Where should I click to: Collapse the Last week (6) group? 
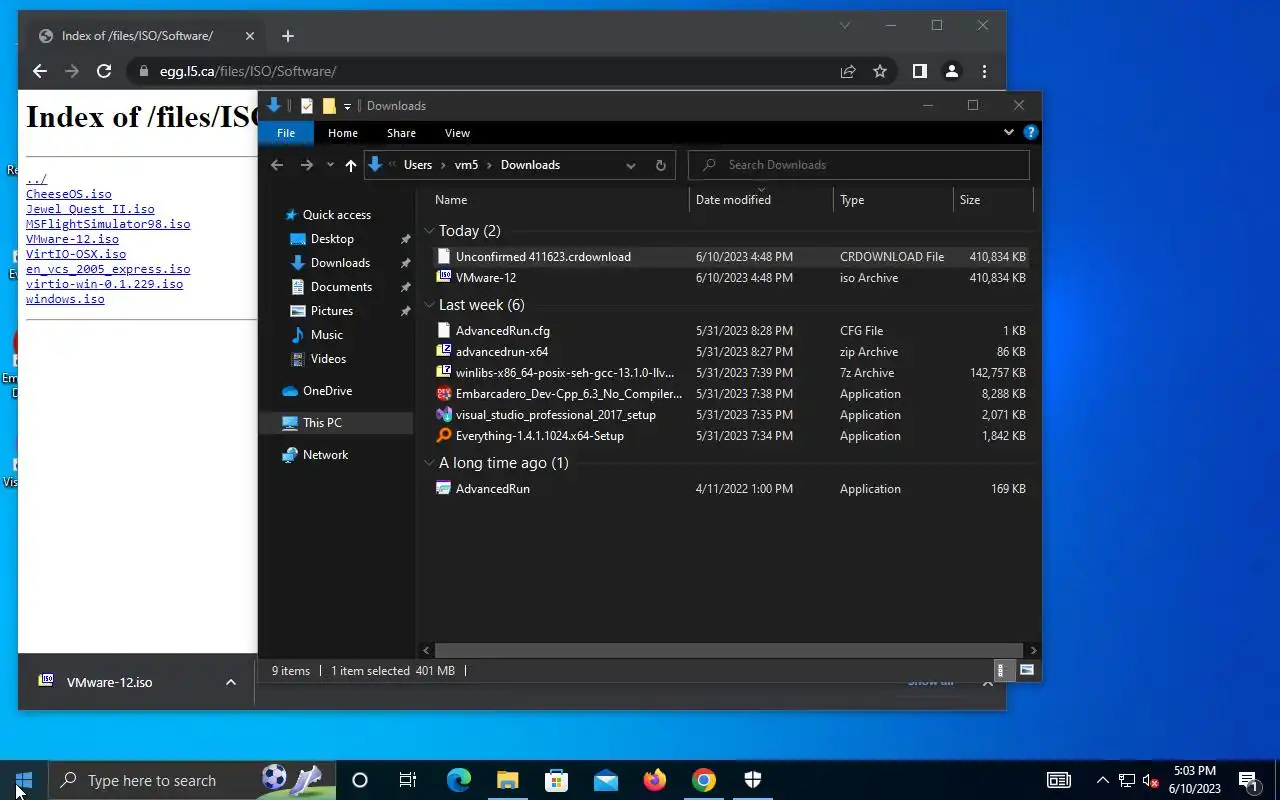point(429,305)
